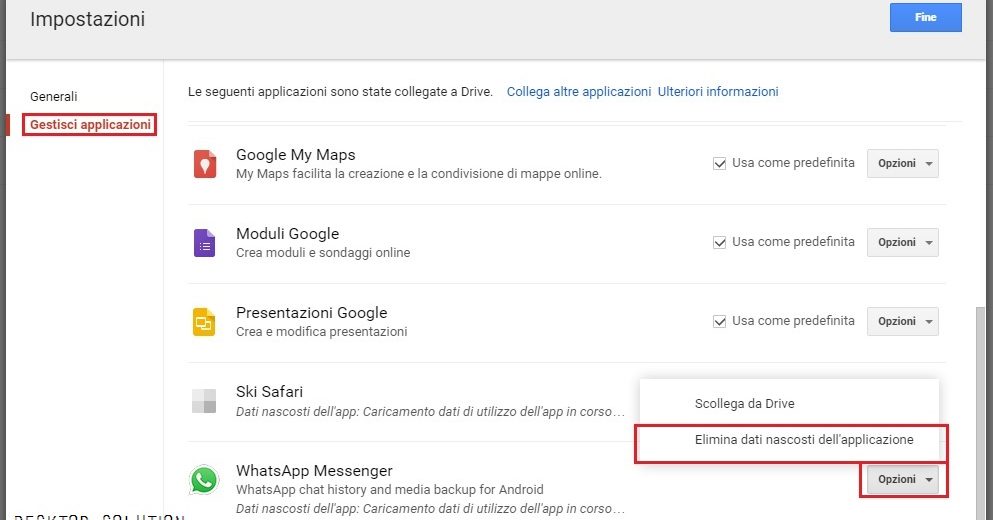
Task: Click WhatsApp Messenger Opzioni dropdown button
Action: (x=902, y=480)
